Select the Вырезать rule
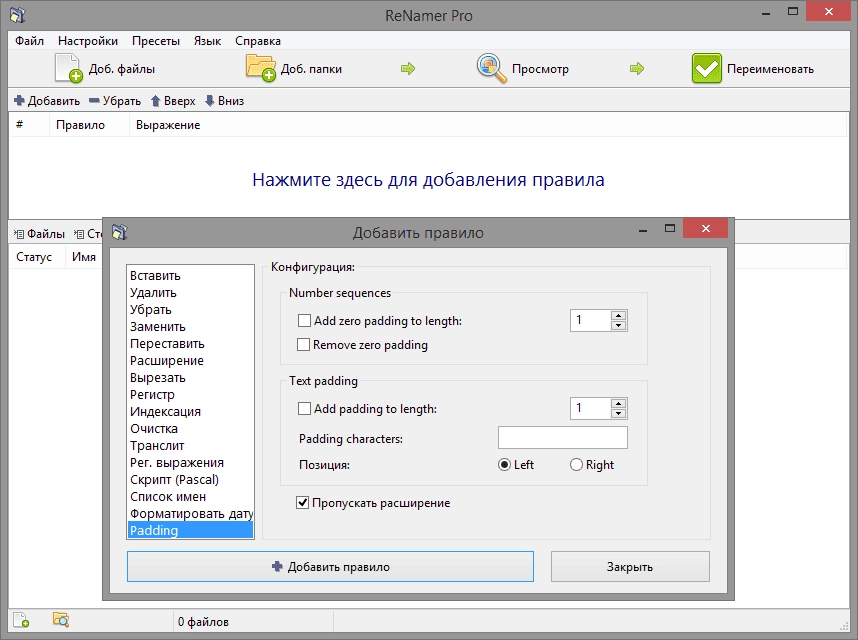The height and width of the screenshot is (640, 858). tap(190, 377)
